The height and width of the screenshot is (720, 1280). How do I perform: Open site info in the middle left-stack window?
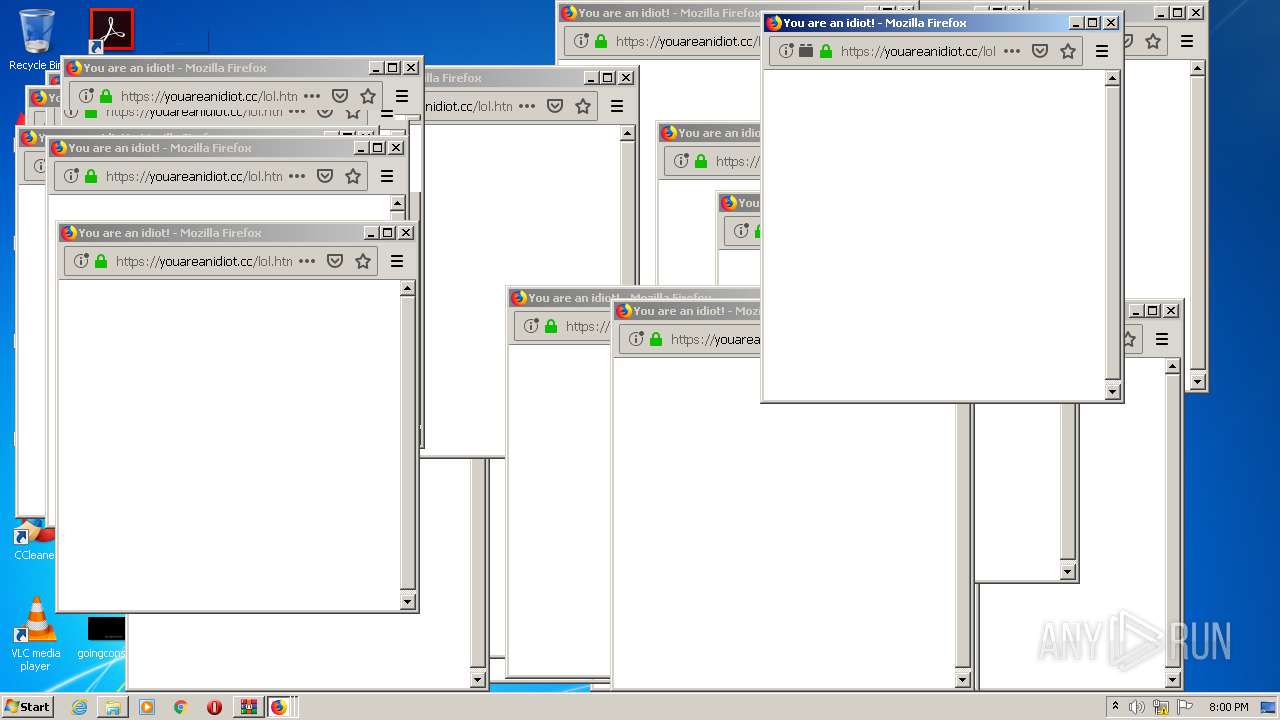pos(71,176)
